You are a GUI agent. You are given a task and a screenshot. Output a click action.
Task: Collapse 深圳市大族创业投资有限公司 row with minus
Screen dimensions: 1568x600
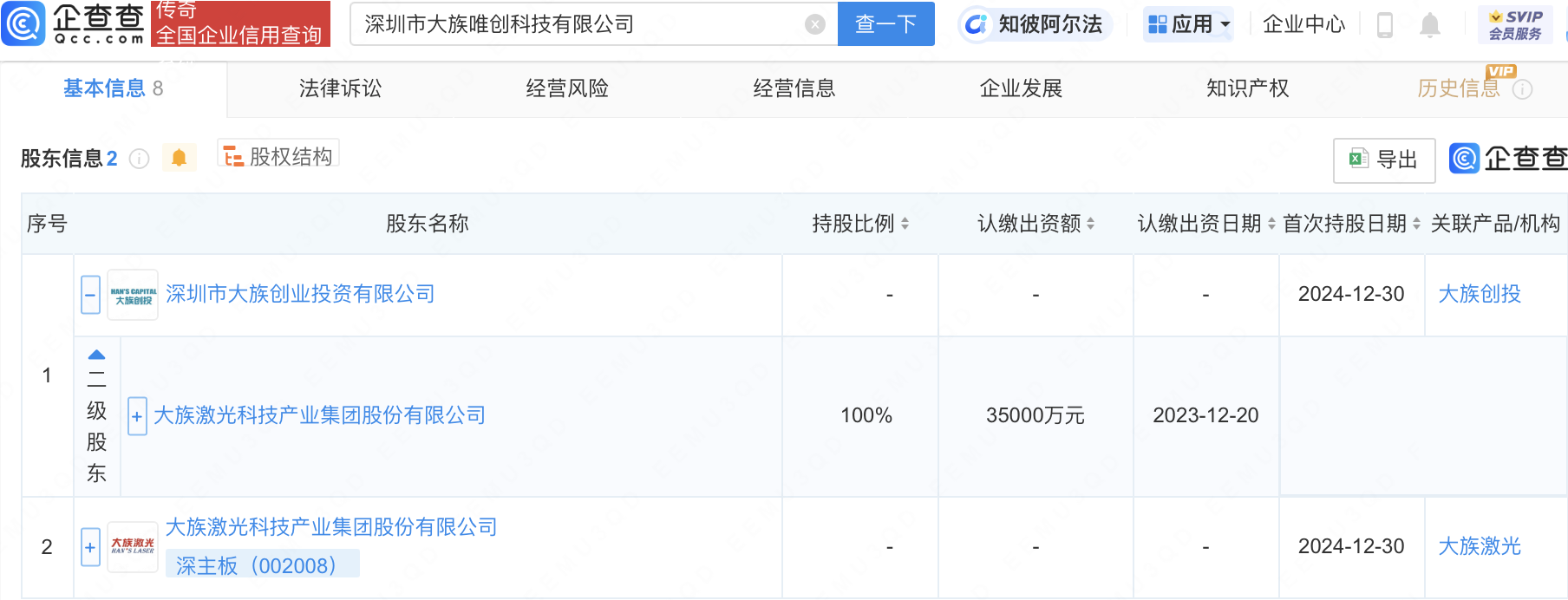pyautogui.click(x=90, y=295)
